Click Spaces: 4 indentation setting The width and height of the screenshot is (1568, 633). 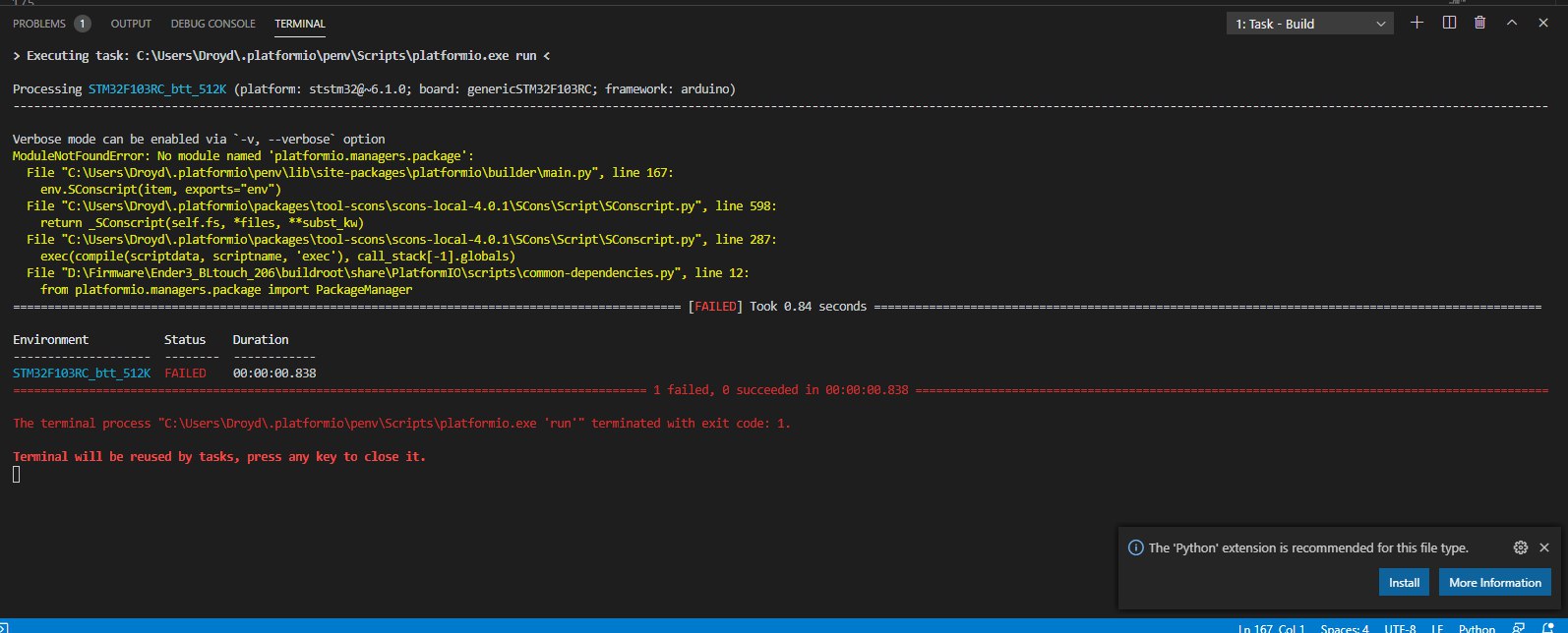(1345, 627)
